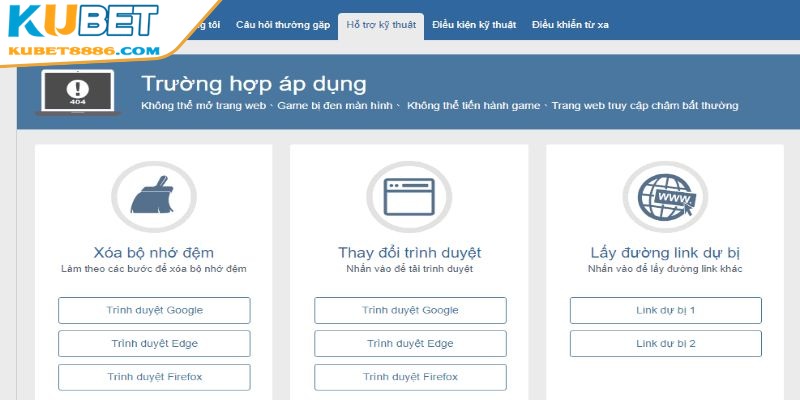The height and width of the screenshot is (400, 800).
Task: Open the Câu hỏi thường gặp tab
Action: coord(282,24)
